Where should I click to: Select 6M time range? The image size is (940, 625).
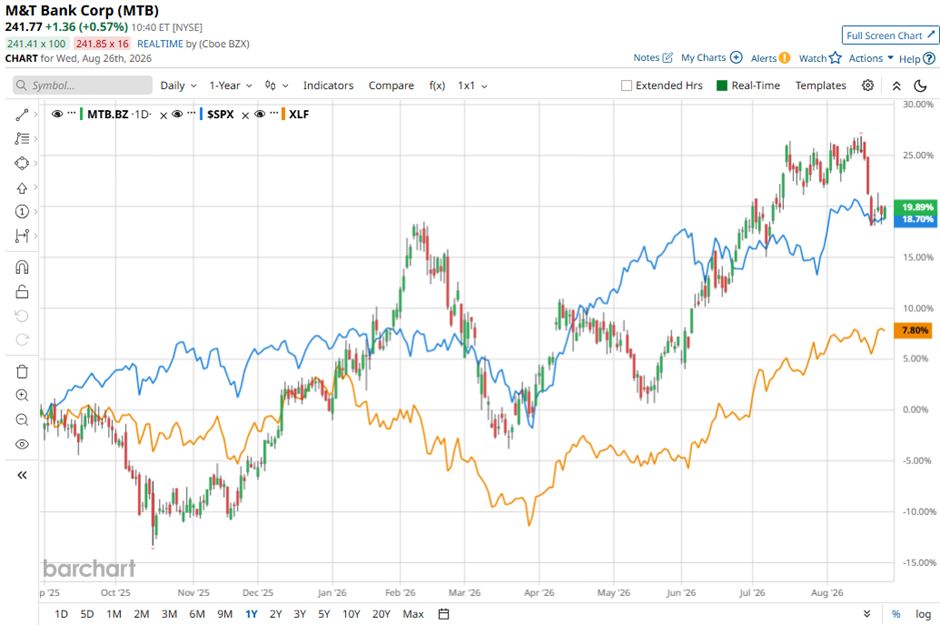(x=197, y=614)
